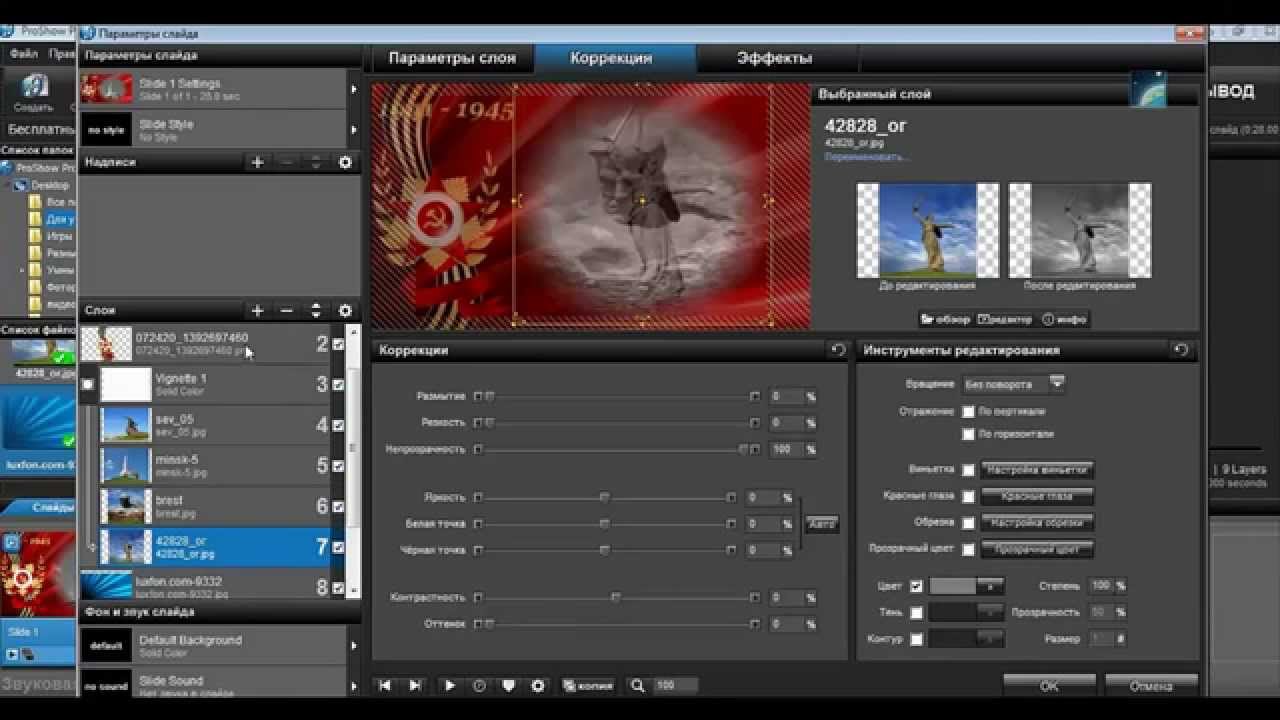Click the Степень percentage field

coord(1102,586)
